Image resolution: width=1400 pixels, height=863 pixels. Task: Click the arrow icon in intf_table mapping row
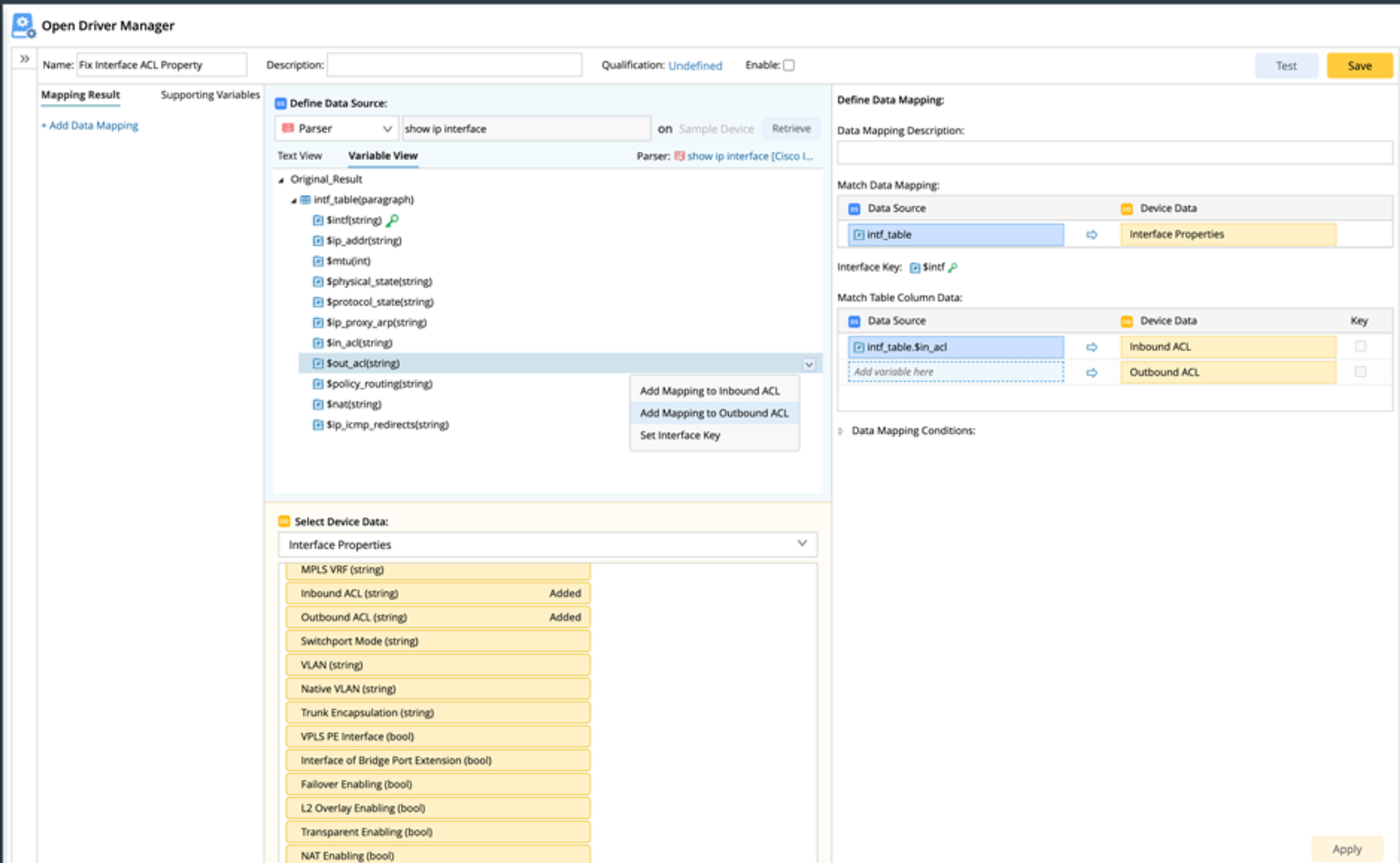coord(1091,235)
